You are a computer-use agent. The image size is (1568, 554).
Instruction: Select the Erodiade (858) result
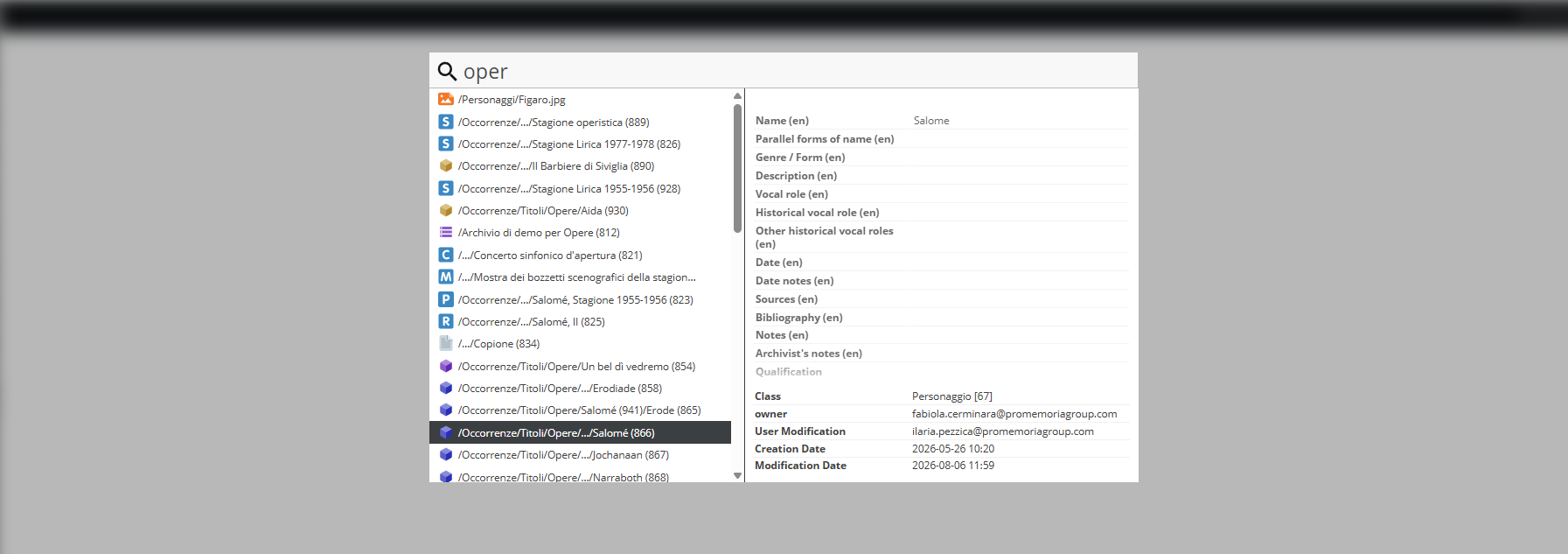581,388
